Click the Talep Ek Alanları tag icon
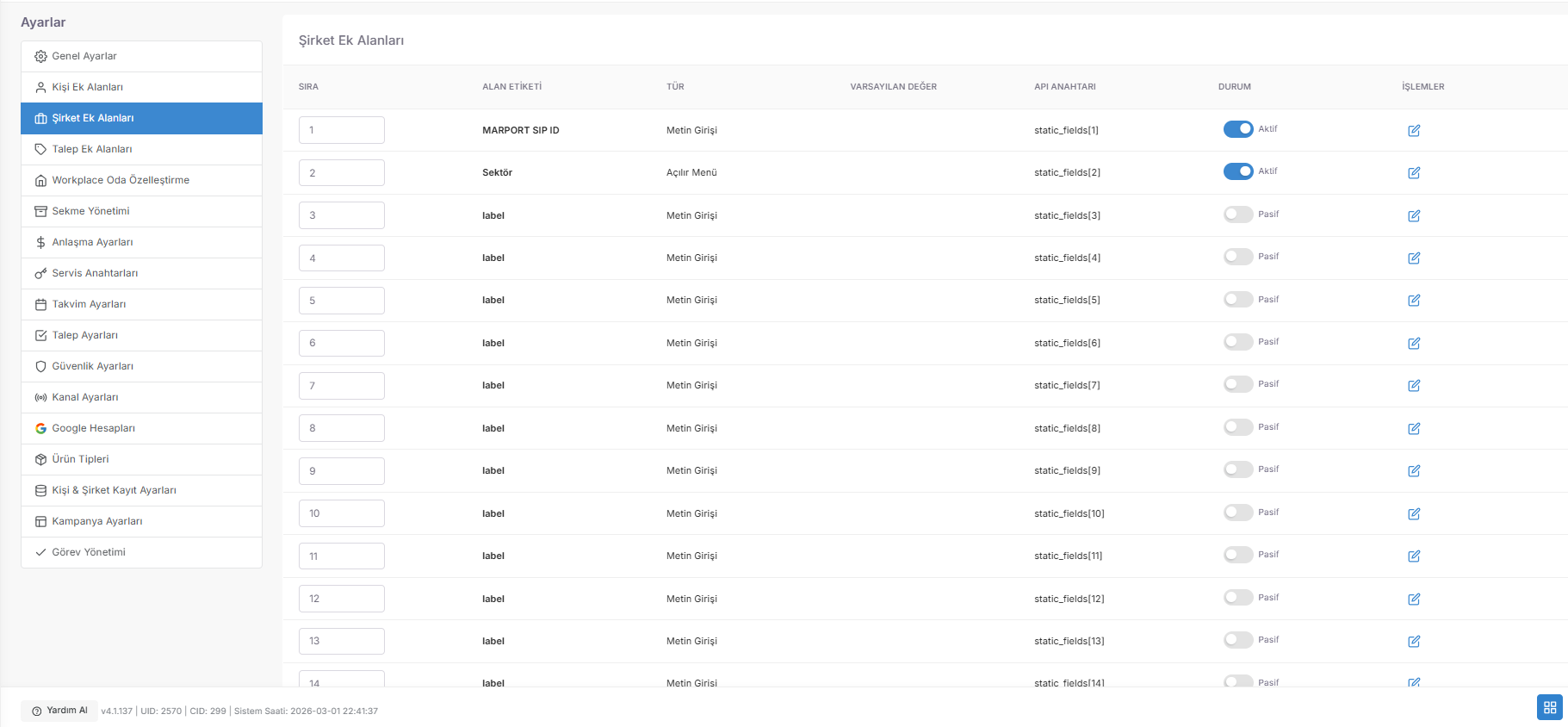The width and height of the screenshot is (1568, 727). pyautogui.click(x=40, y=149)
